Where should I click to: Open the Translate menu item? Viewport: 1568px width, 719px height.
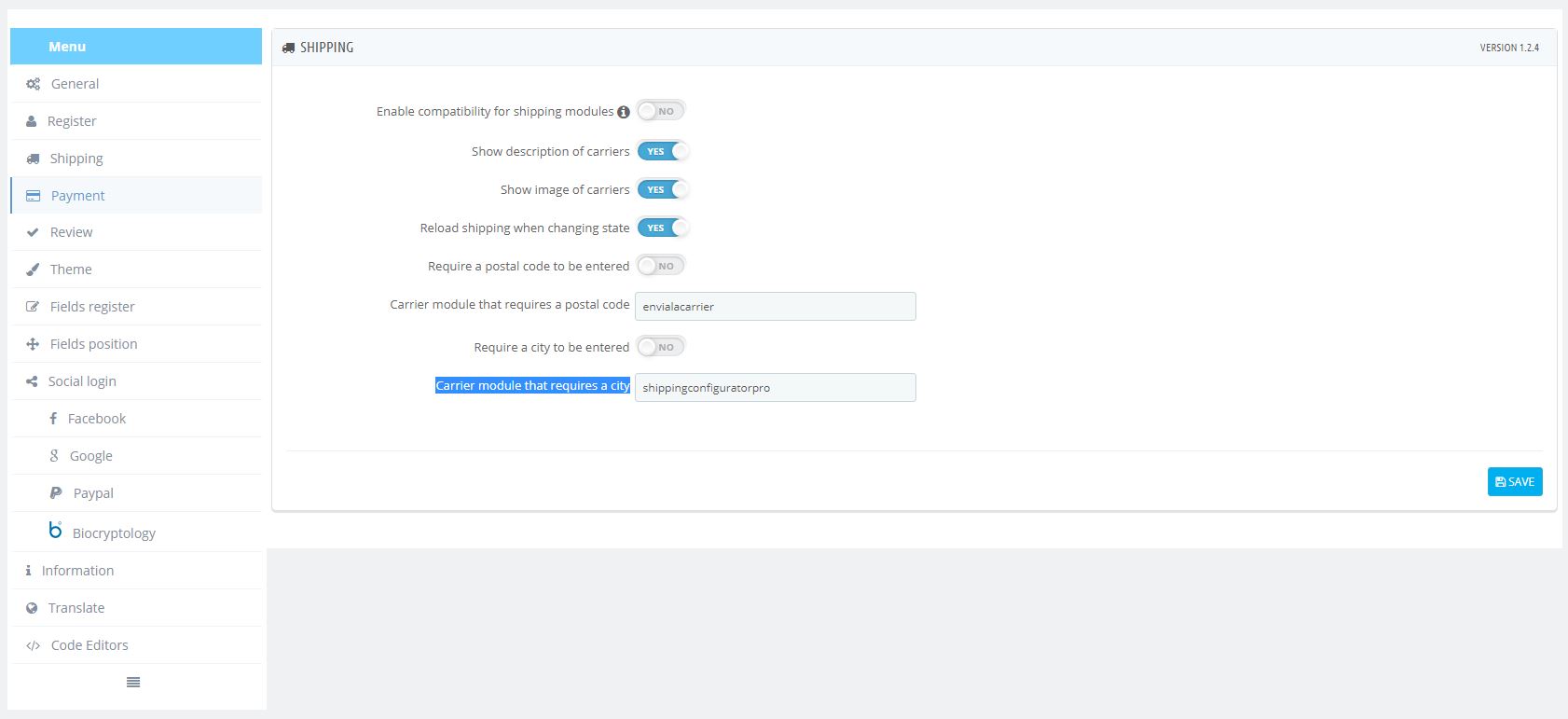76,608
